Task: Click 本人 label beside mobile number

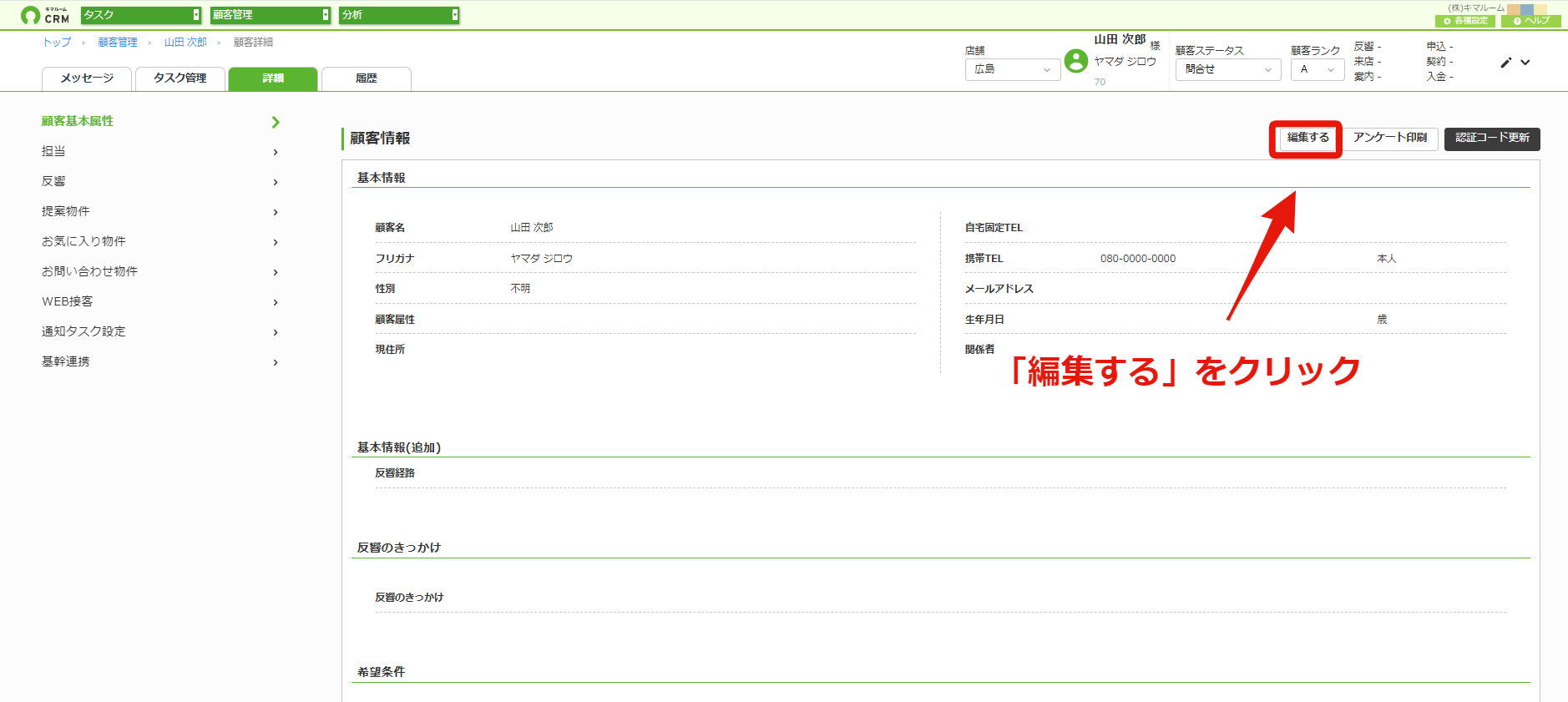Action: (x=1387, y=259)
